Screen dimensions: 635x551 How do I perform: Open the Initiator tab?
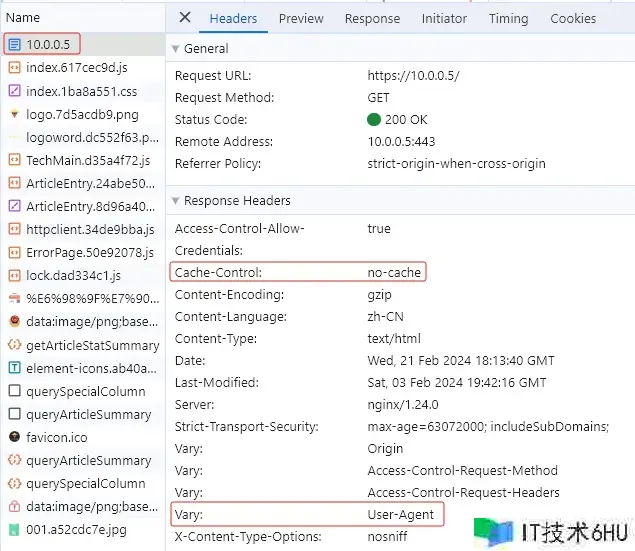click(x=444, y=18)
